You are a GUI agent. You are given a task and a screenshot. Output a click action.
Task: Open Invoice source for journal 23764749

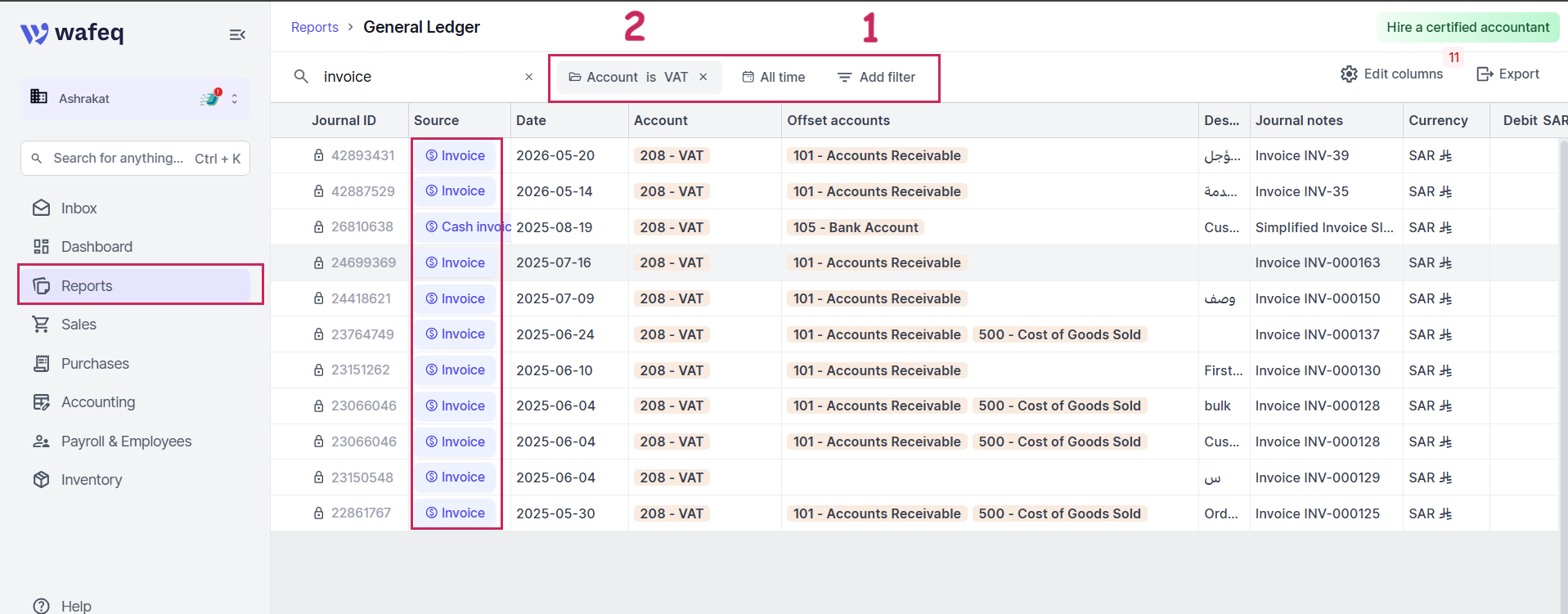click(456, 334)
